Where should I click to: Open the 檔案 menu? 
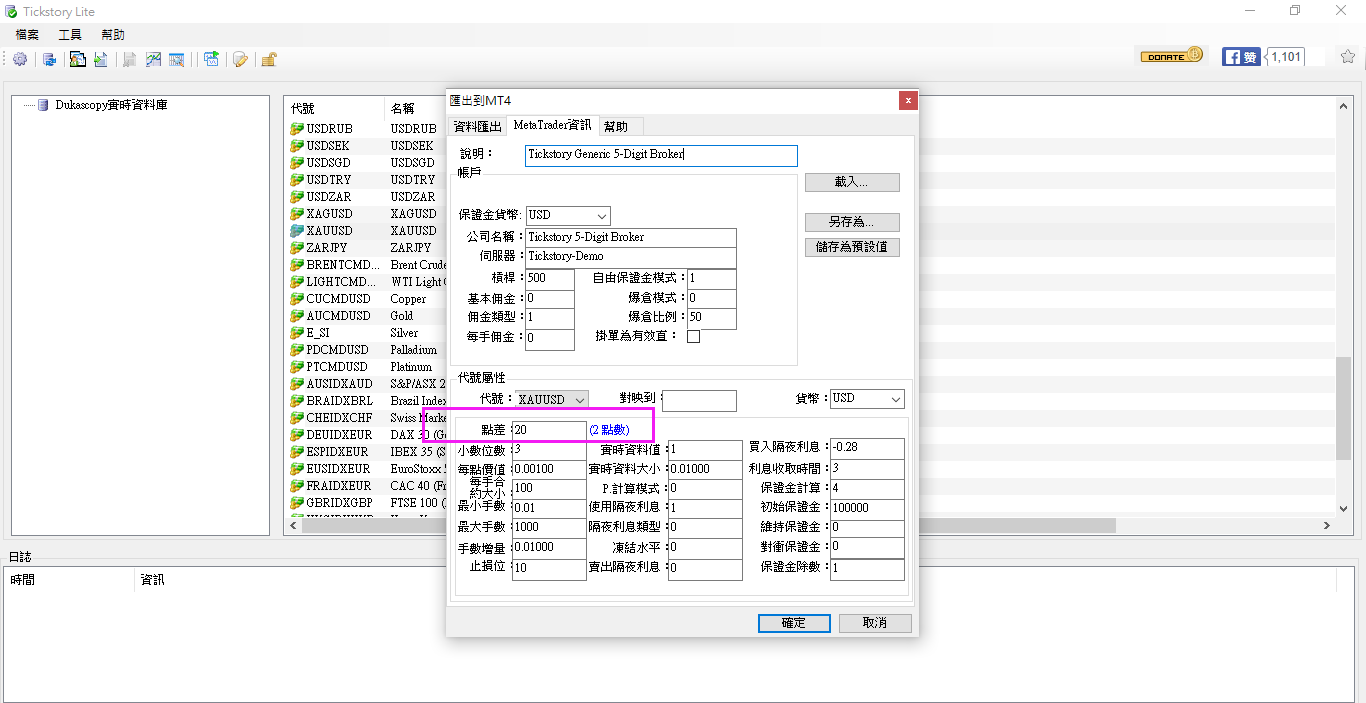pyautogui.click(x=27, y=34)
